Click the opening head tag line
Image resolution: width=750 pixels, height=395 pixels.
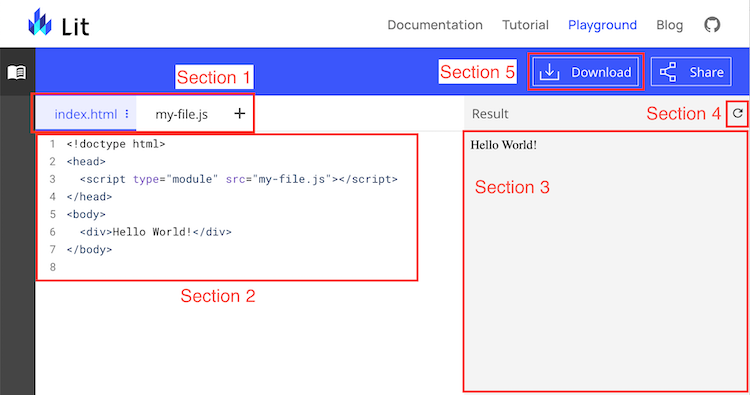[x=86, y=162]
